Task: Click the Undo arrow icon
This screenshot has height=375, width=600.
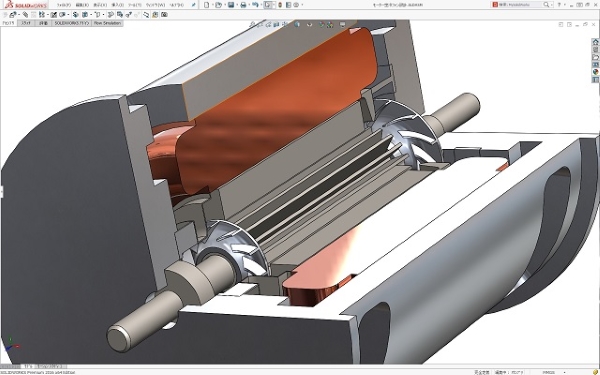Action: click(x=255, y=5)
